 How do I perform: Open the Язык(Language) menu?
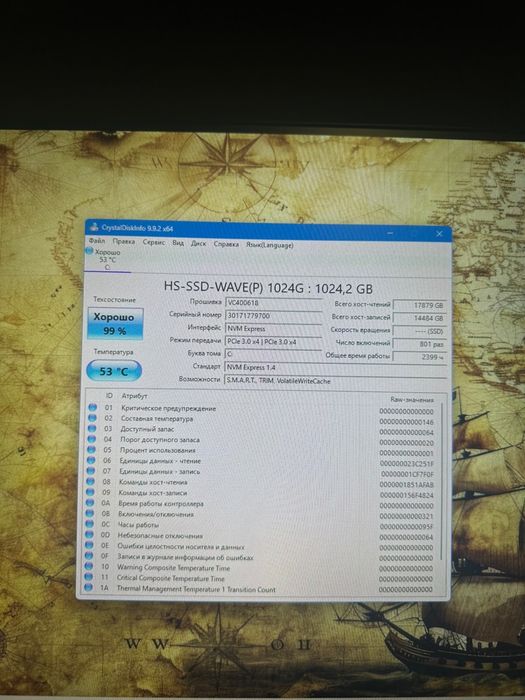tap(270, 245)
